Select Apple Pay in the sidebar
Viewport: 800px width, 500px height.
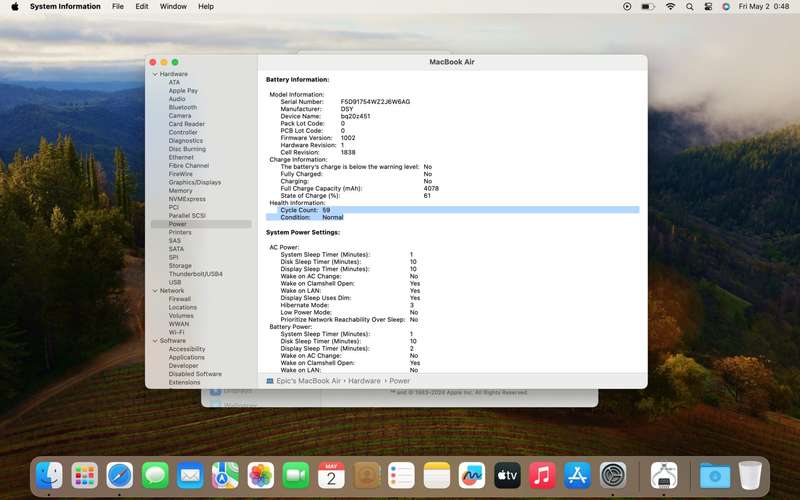pyautogui.click(x=183, y=91)
